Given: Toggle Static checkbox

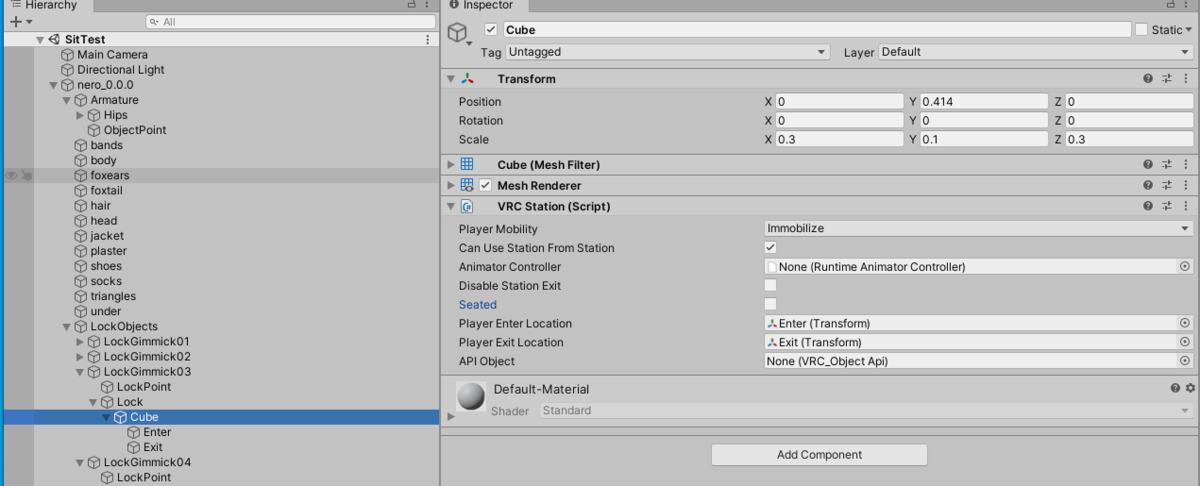Looking at the screenshot, I should [1141, 30].
